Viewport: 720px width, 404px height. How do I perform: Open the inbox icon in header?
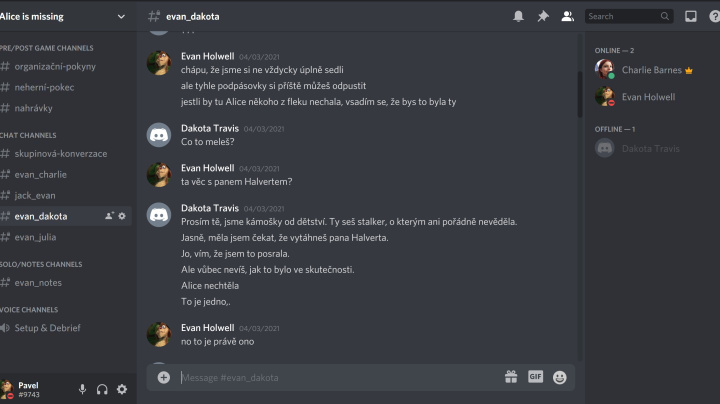click(691, 17)
